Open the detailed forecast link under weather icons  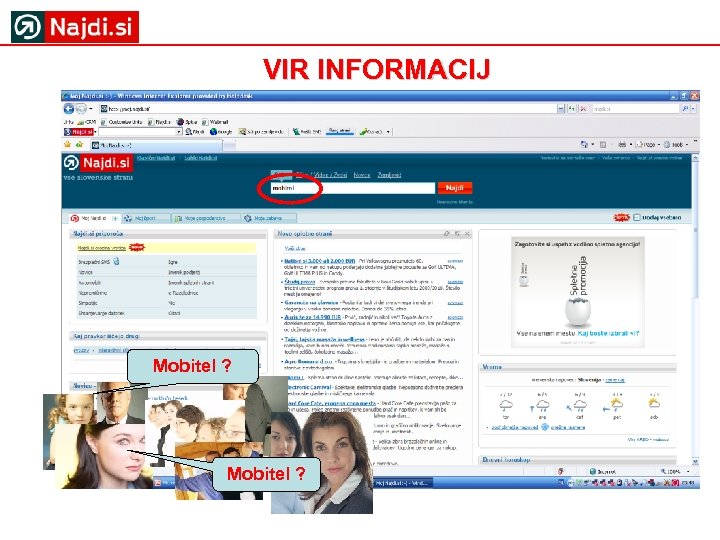[514, 428]
